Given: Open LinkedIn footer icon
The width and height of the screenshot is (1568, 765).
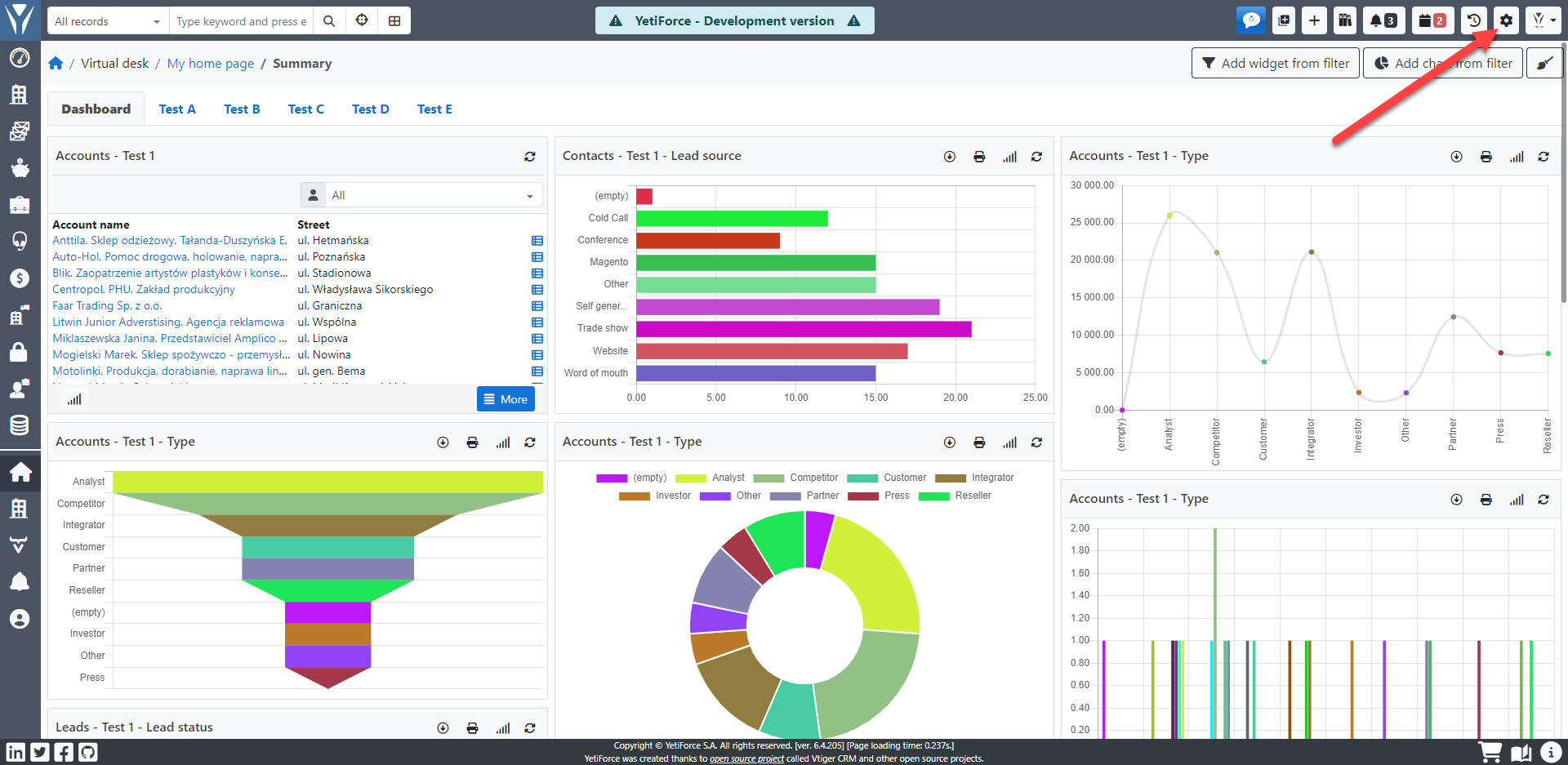Looking at the screenshot, I should point(16,752).
